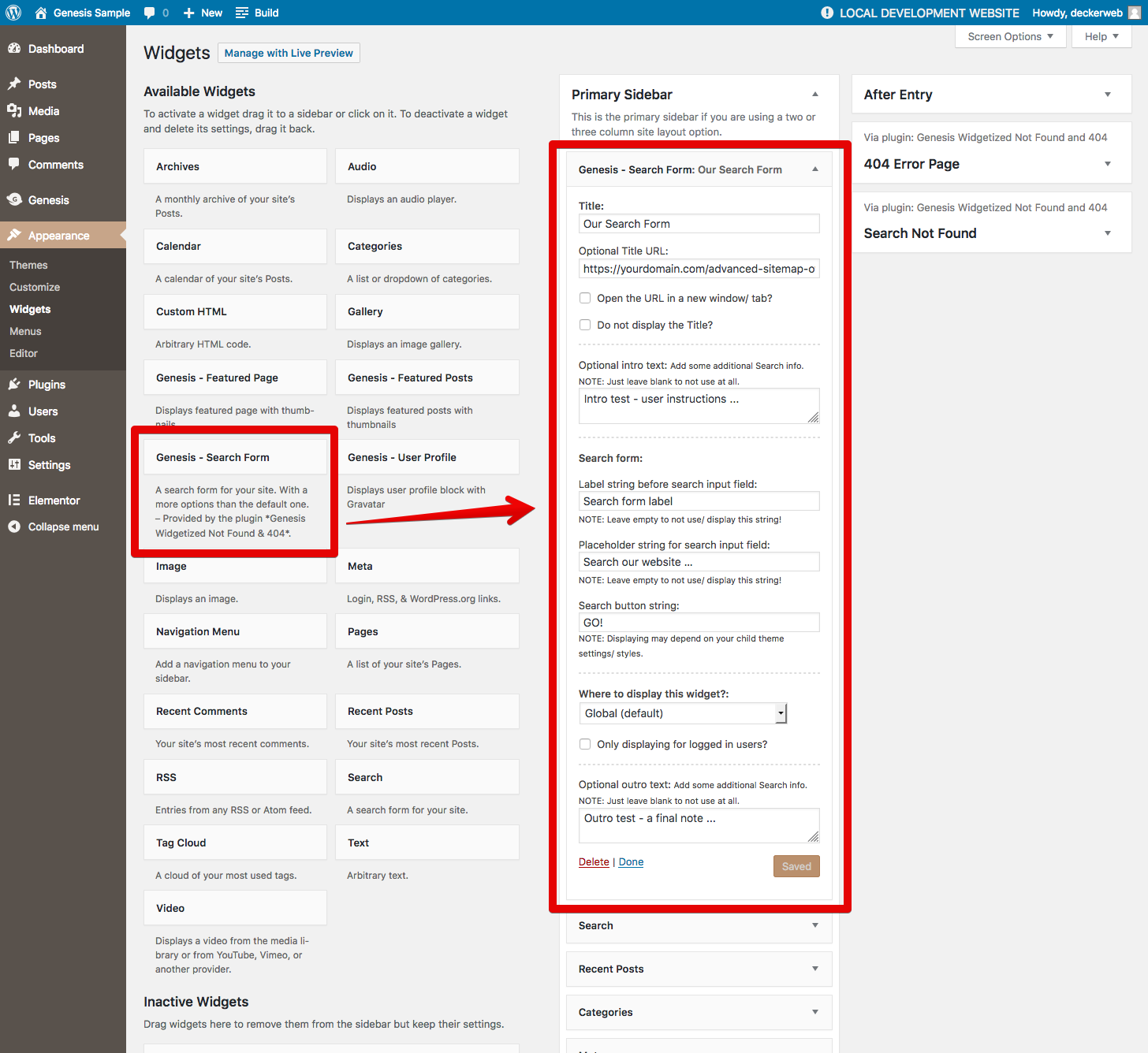Open the Help dropdown tab
The height and width of the screenshot is (1053, 1148).
[1101, 36]
